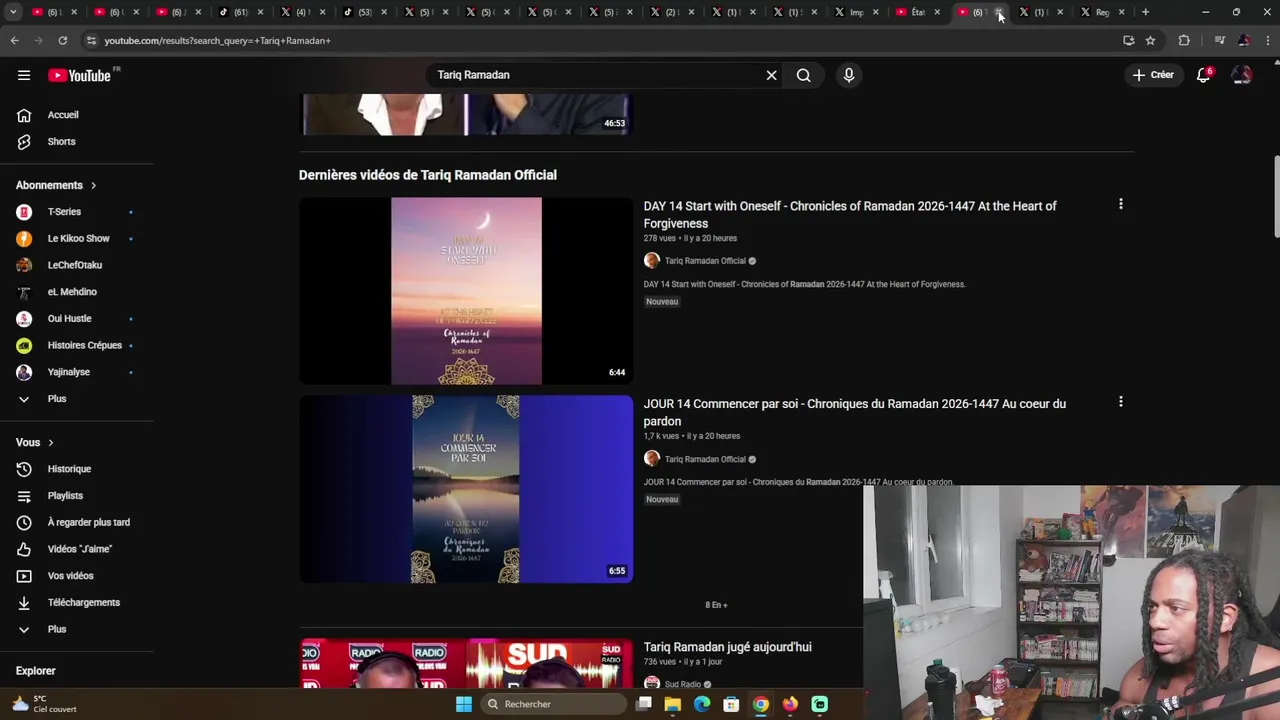Expand the Abonnements section
Viewport: 1280px width, 720px height.
click(x=56, y=185)
